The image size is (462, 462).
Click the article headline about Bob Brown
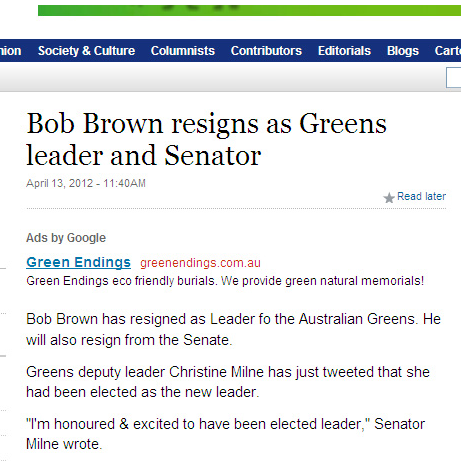tap(206, 139)
